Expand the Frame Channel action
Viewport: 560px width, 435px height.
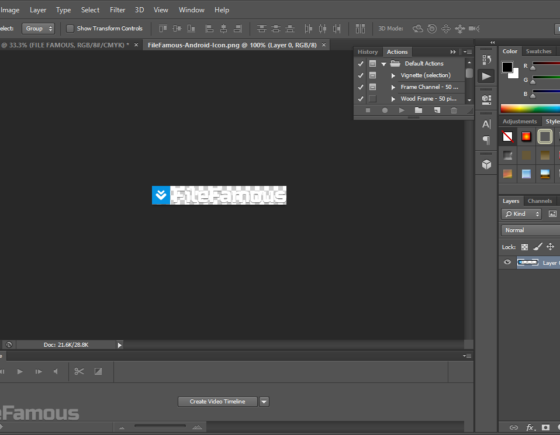393,87
